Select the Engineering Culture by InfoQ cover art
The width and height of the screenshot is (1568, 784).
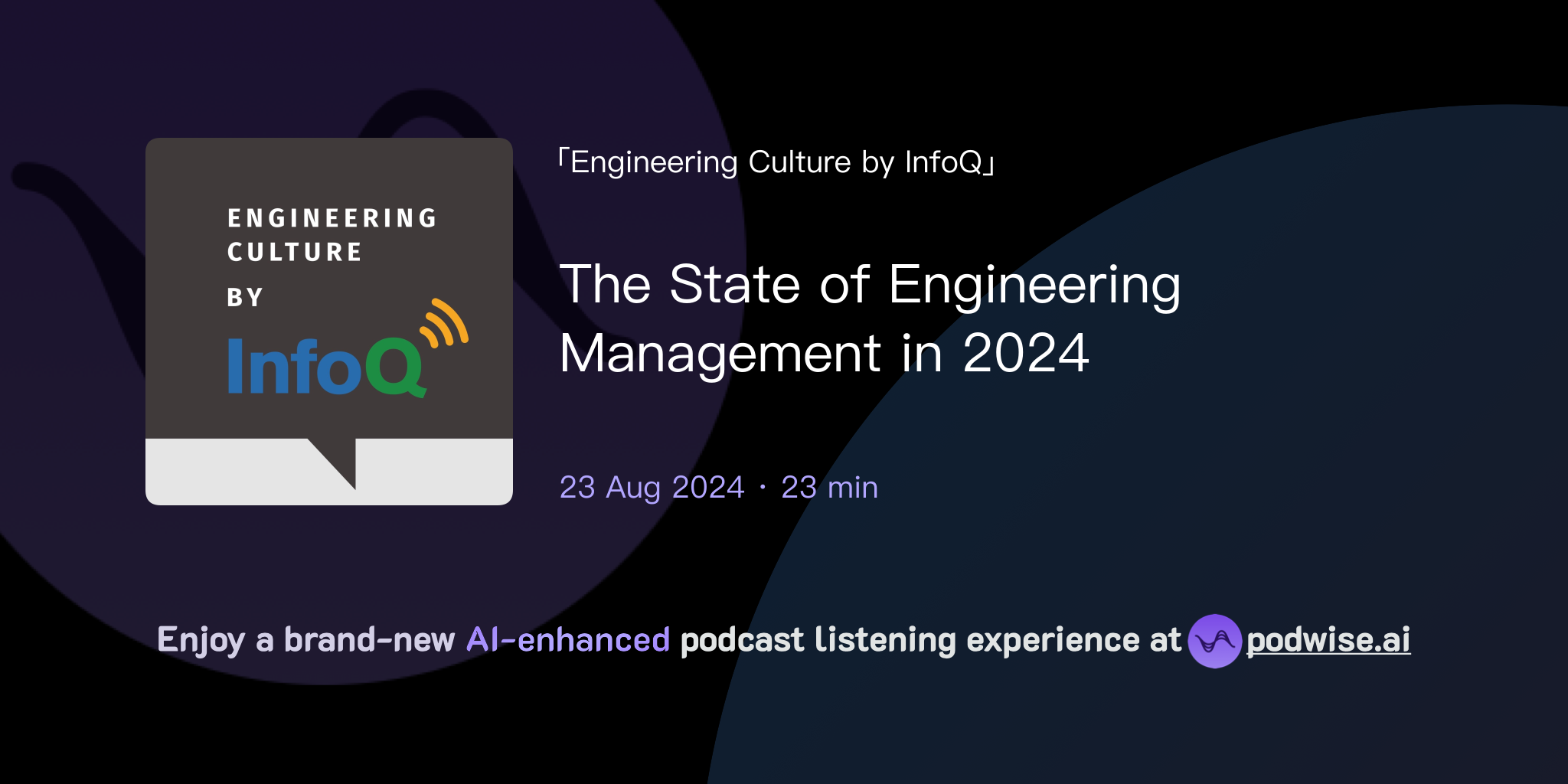[x=328, y=320]
